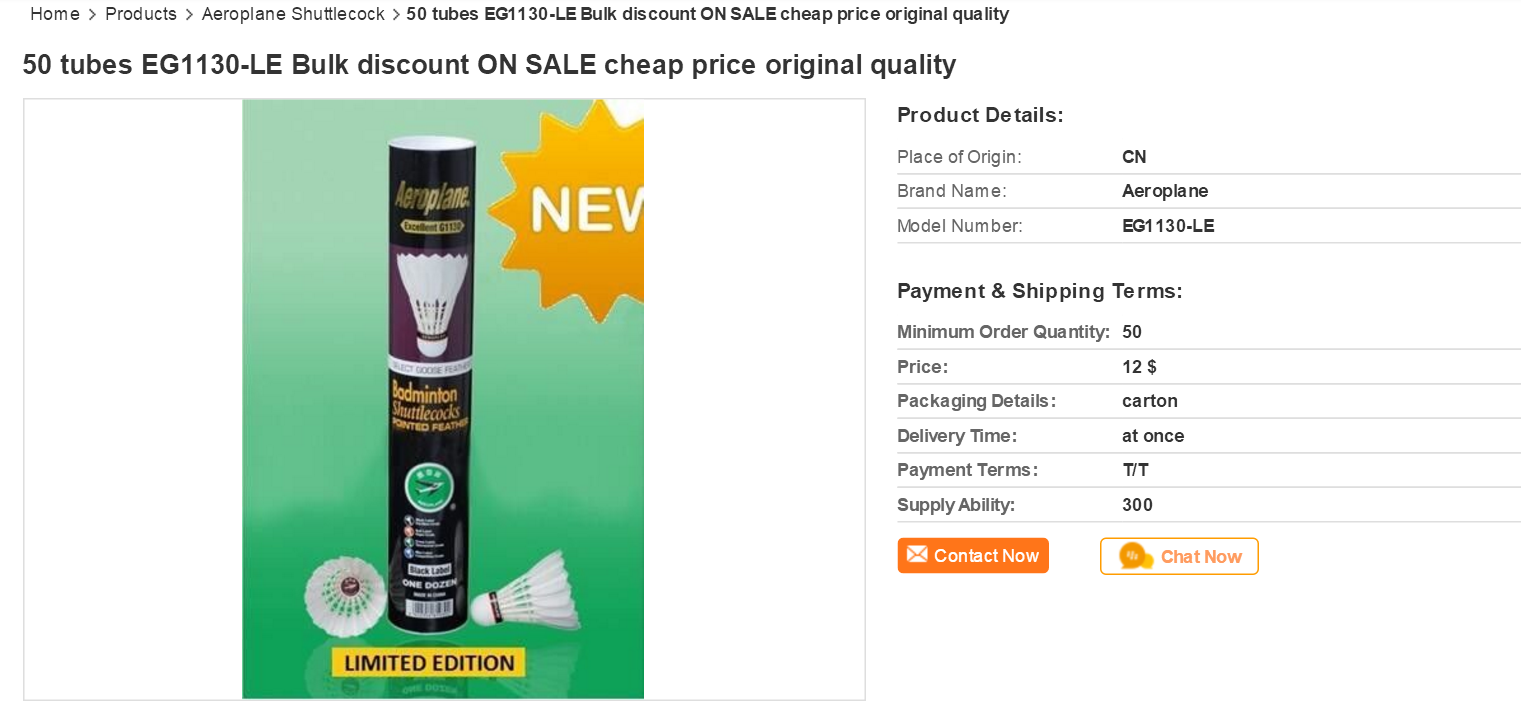This screenshot has width=1521, height=722.
Task: Open Aeroplane Shuttlecock category link
Action: point(293,14)
